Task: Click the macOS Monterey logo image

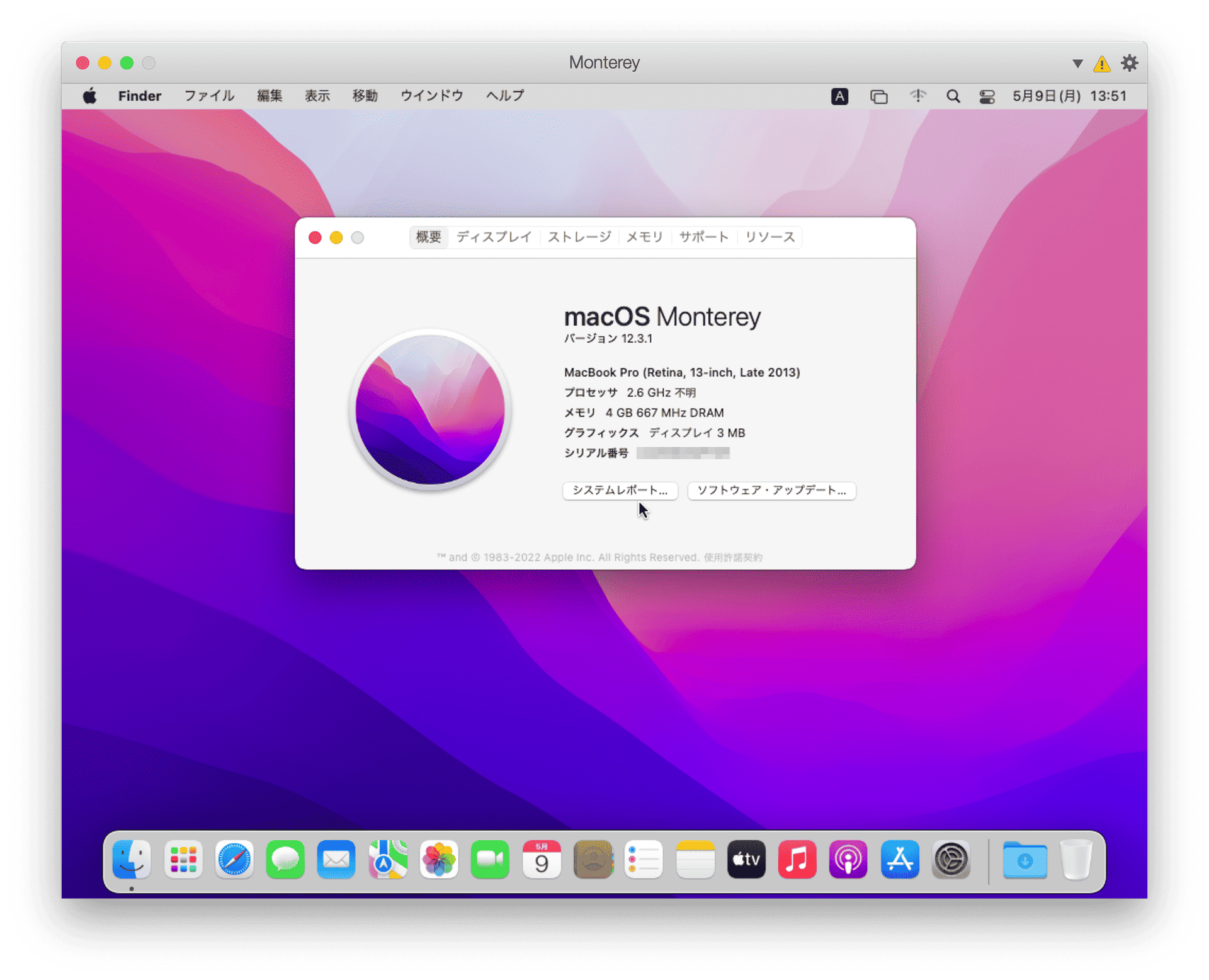Action: 431,409
